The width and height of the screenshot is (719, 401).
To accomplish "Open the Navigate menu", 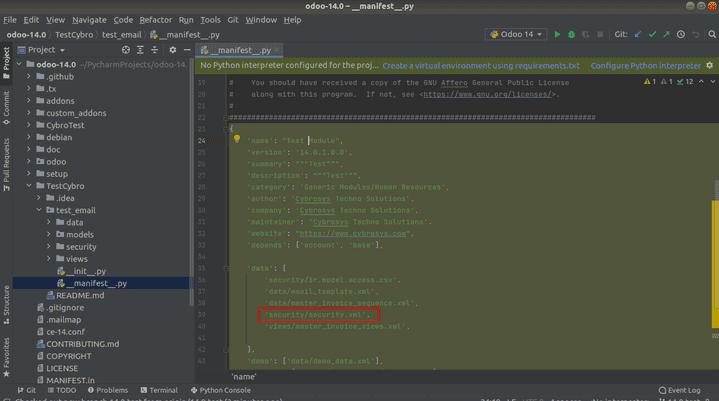I will click(x=89, y=20).
